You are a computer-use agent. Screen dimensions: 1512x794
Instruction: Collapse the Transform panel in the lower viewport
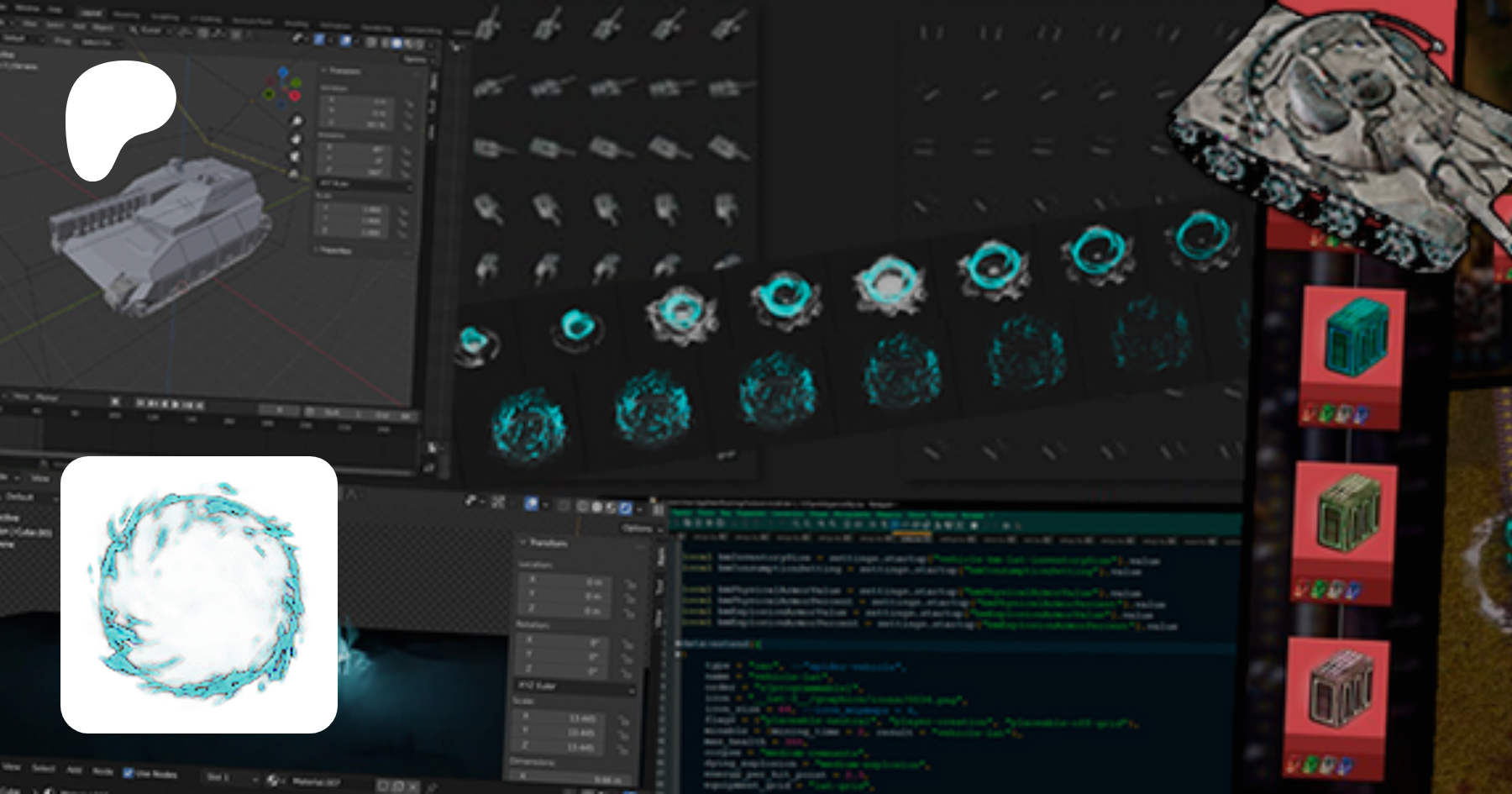pos(523,543)
